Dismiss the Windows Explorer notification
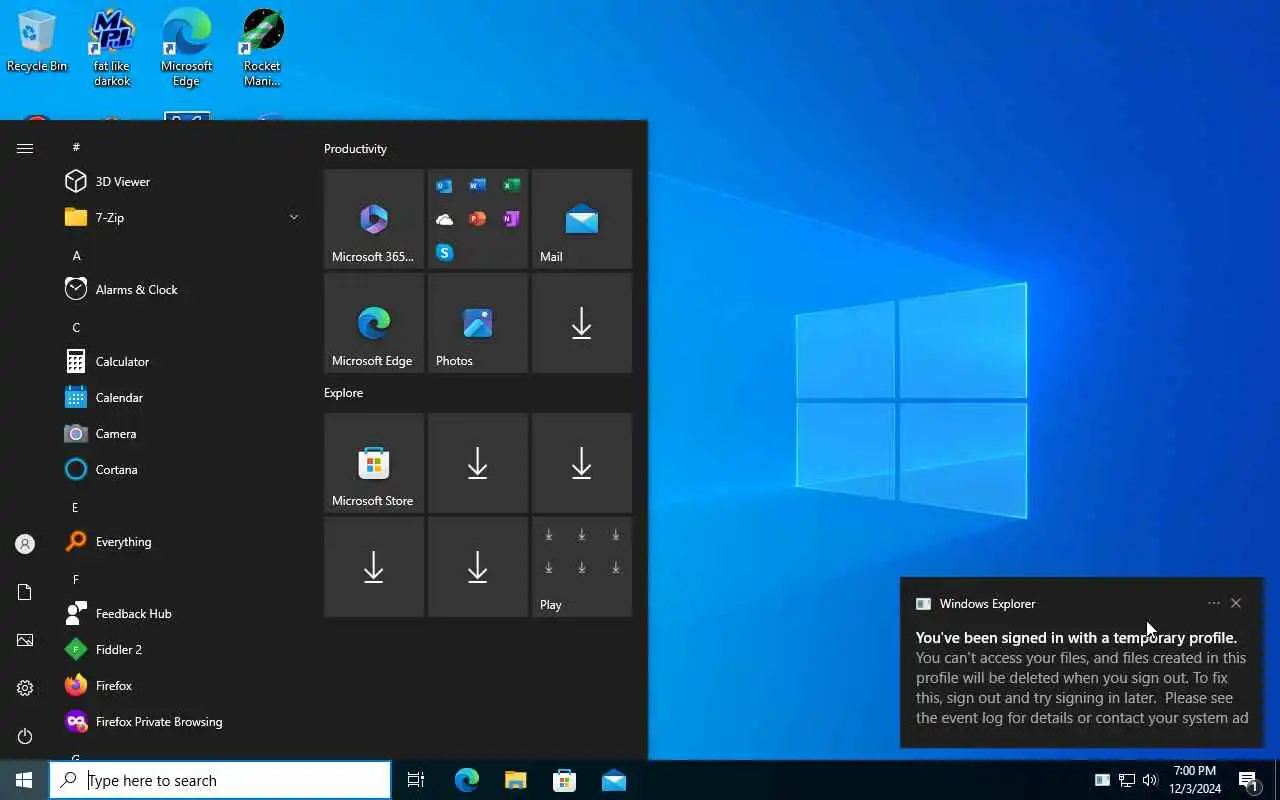This screenshot has height=800, width=1280. 1236,603
